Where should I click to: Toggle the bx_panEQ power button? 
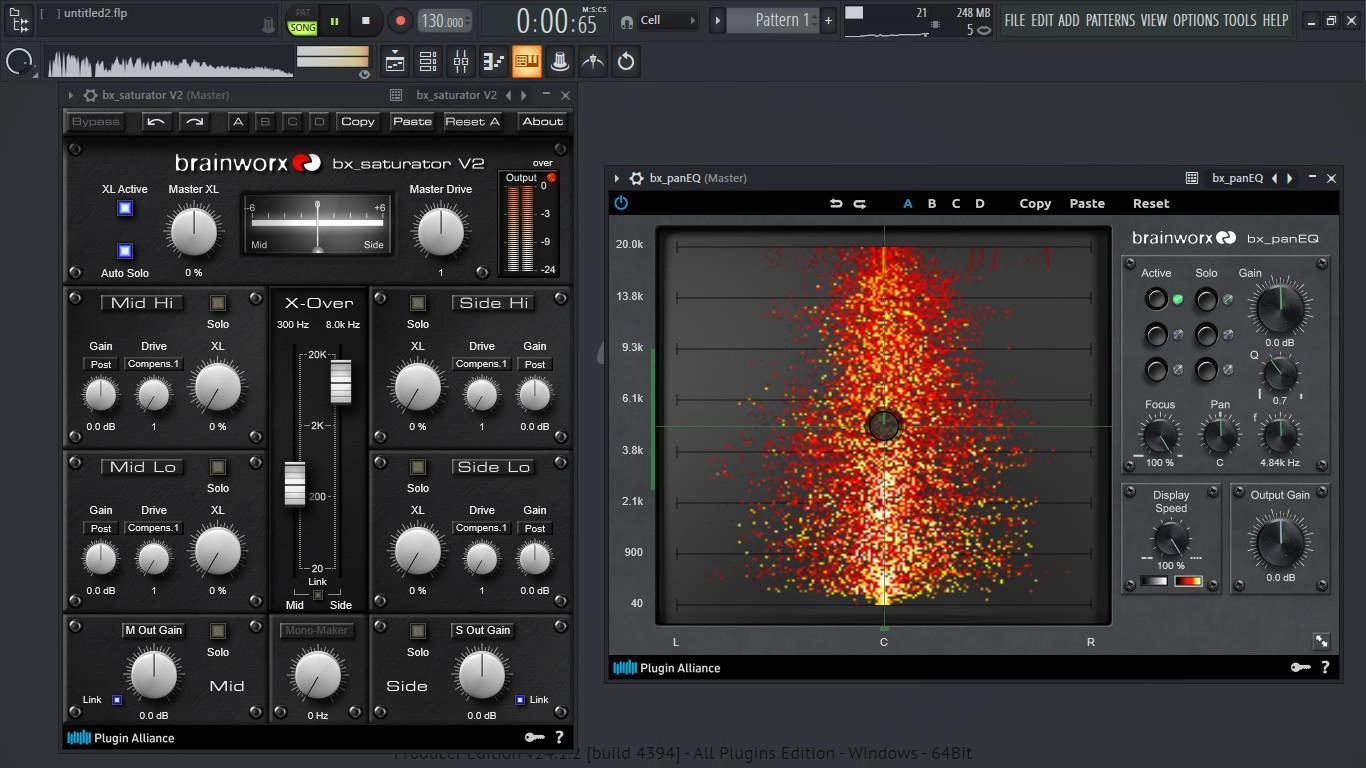click(x=621, y=203)
